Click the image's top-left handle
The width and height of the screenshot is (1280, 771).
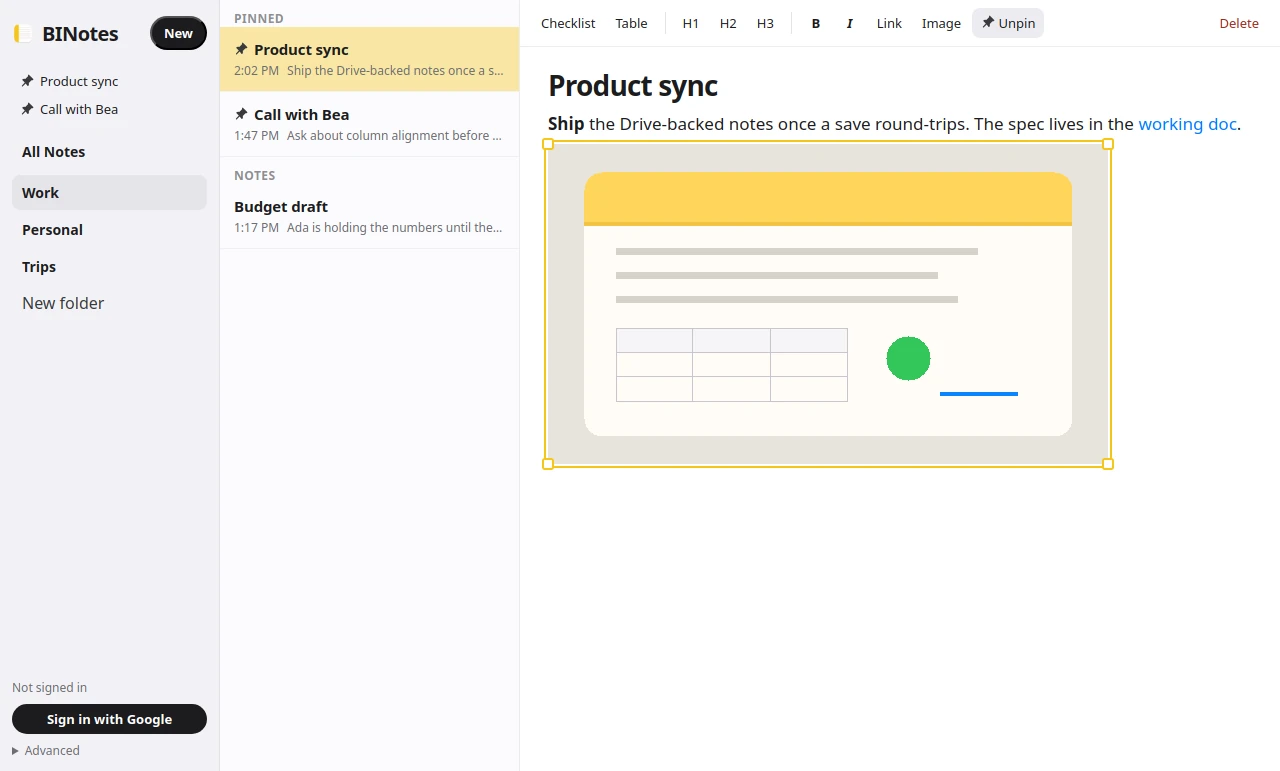point(548,144)
